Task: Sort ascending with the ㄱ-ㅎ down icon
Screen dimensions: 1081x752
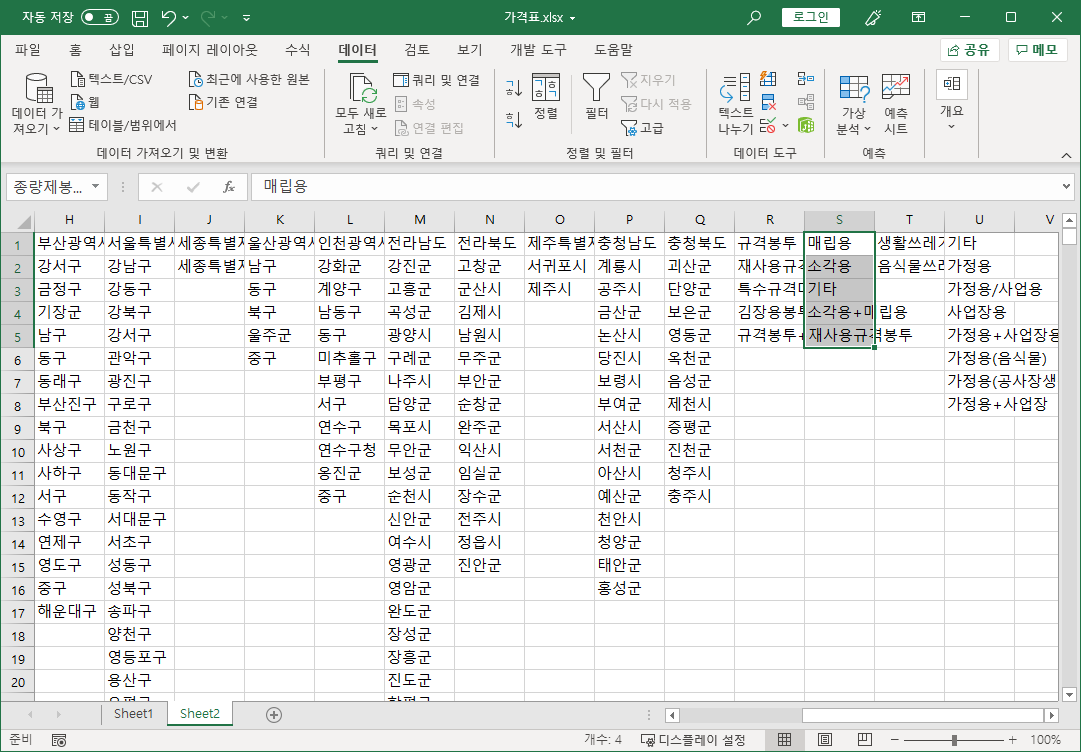Action: pyautogui.click(x=514, y=87)
